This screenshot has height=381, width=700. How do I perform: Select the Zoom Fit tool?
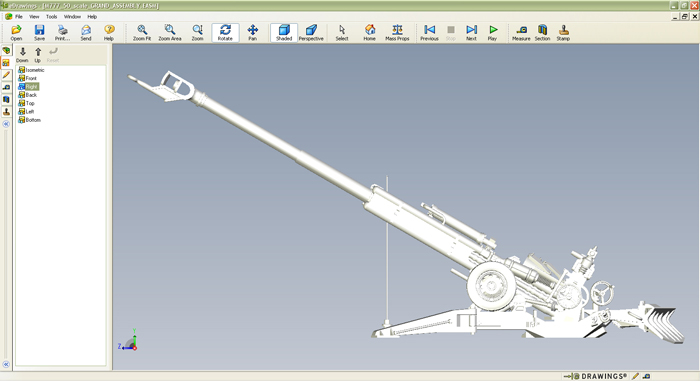click(x=142, y=33)
